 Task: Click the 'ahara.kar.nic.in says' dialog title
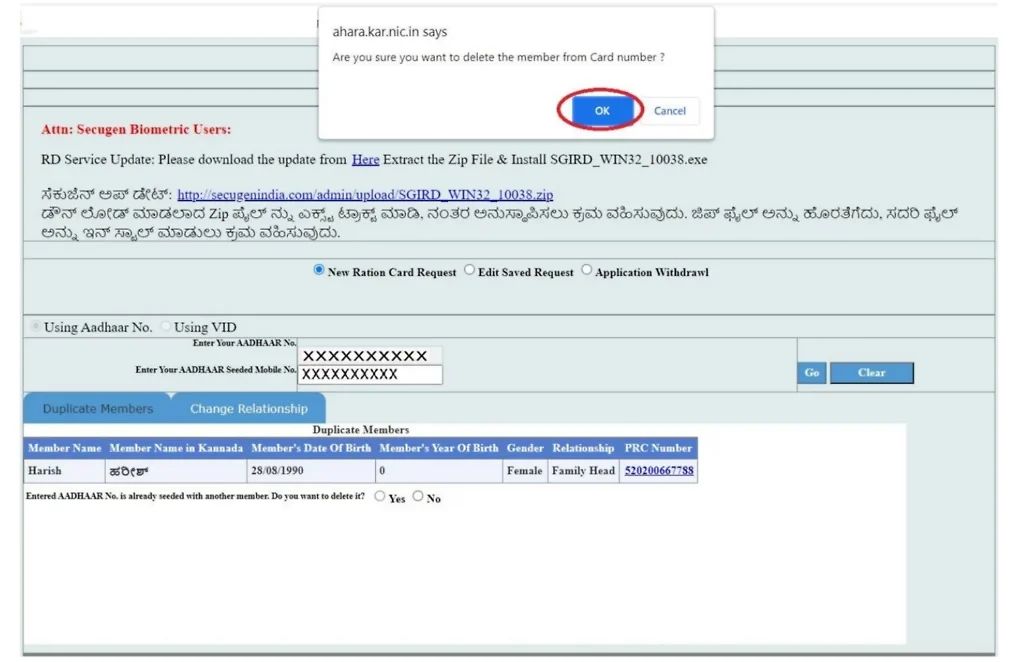390,31
